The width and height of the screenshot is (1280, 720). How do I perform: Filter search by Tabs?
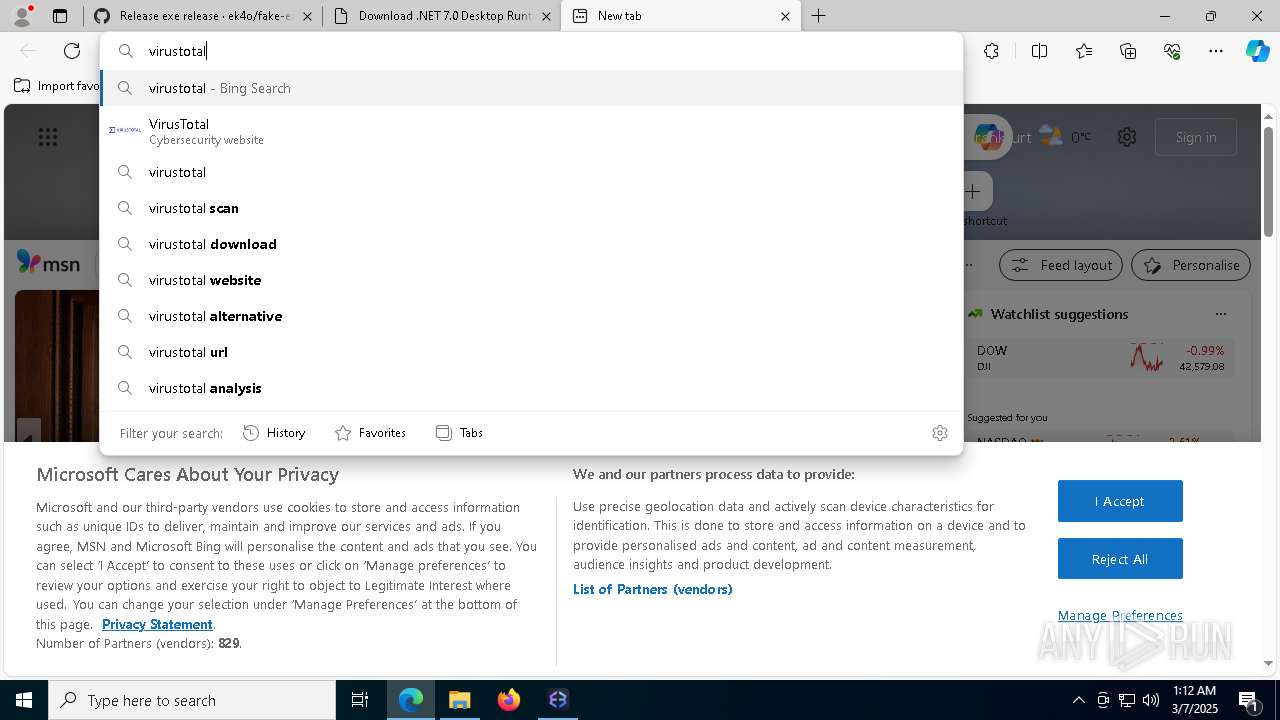coord(459,433)
